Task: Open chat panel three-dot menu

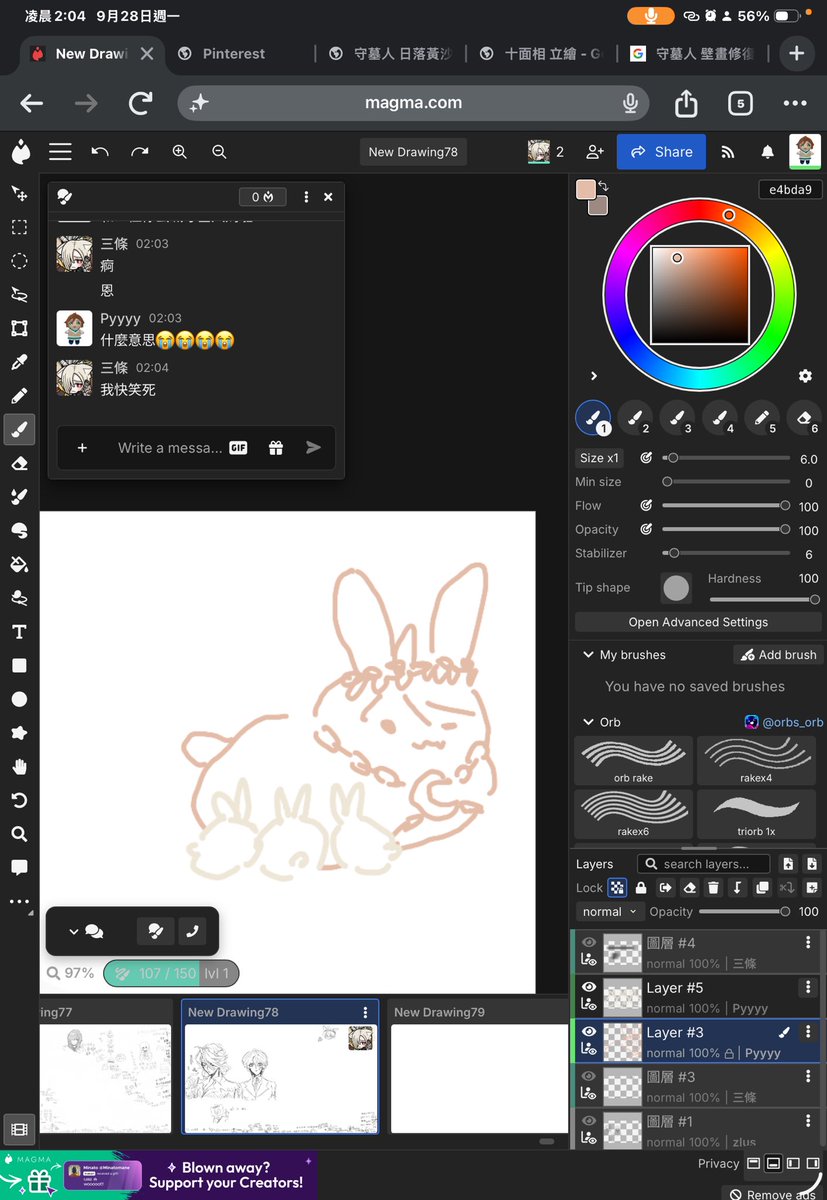Action: point(306,197)
